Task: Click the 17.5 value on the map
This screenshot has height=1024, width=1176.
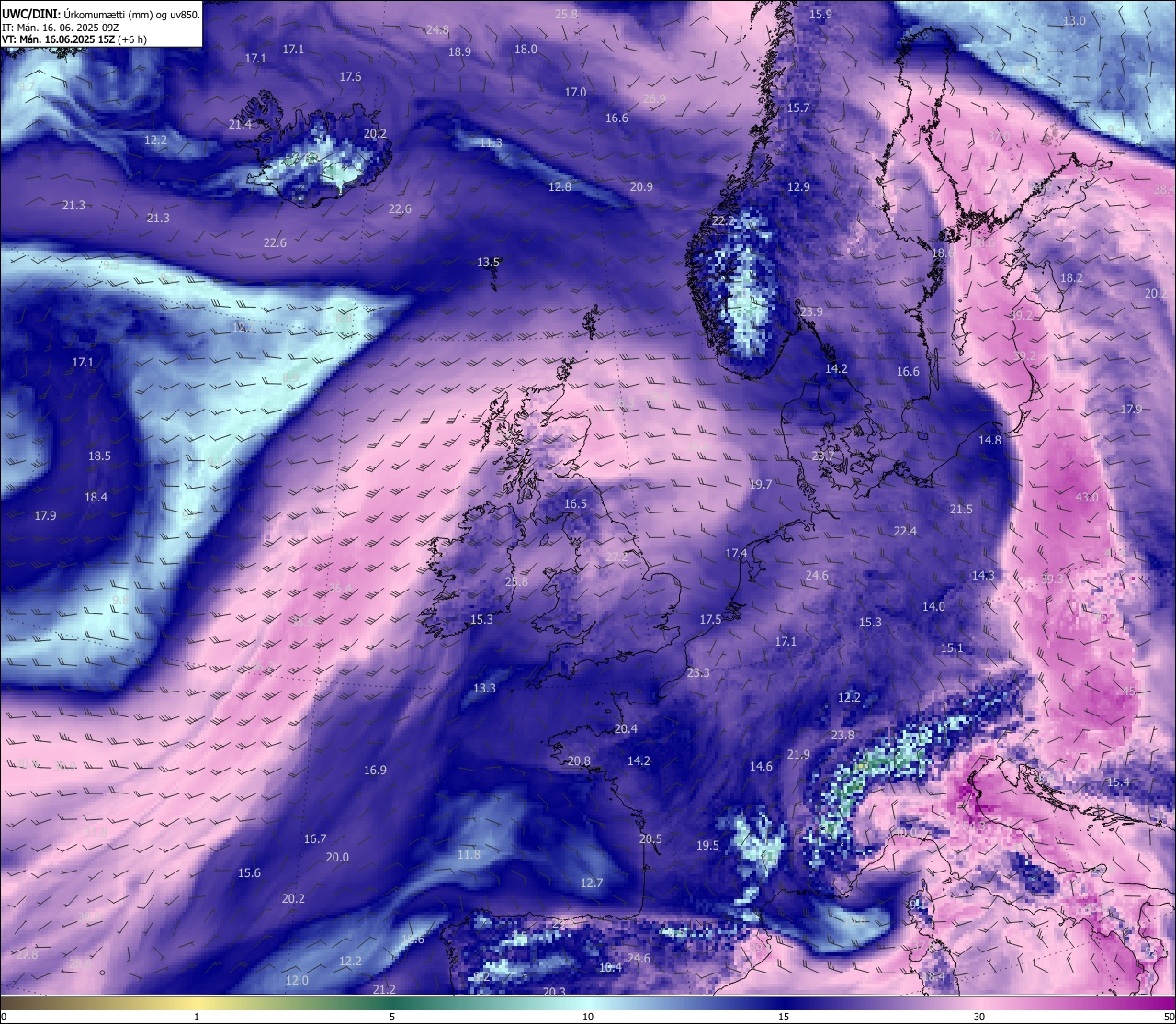Action: click(x=710, y=619)
